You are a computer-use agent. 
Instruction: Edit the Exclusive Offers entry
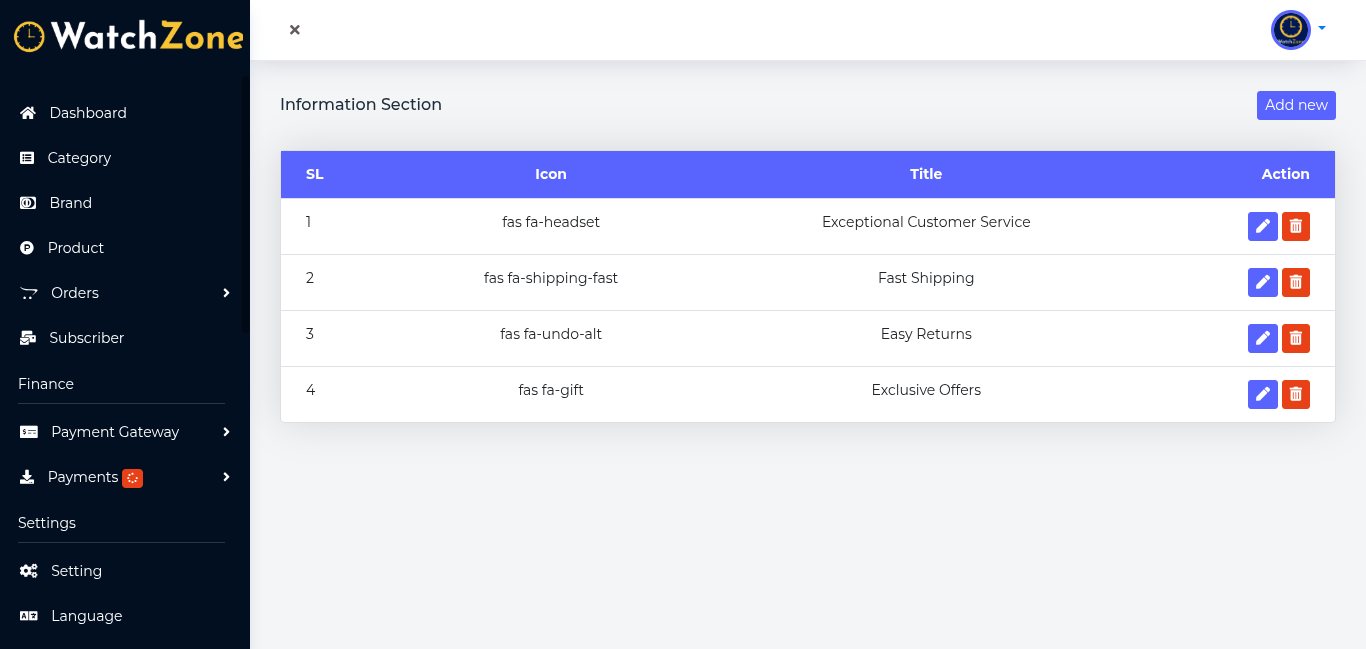click(1262, 395)
